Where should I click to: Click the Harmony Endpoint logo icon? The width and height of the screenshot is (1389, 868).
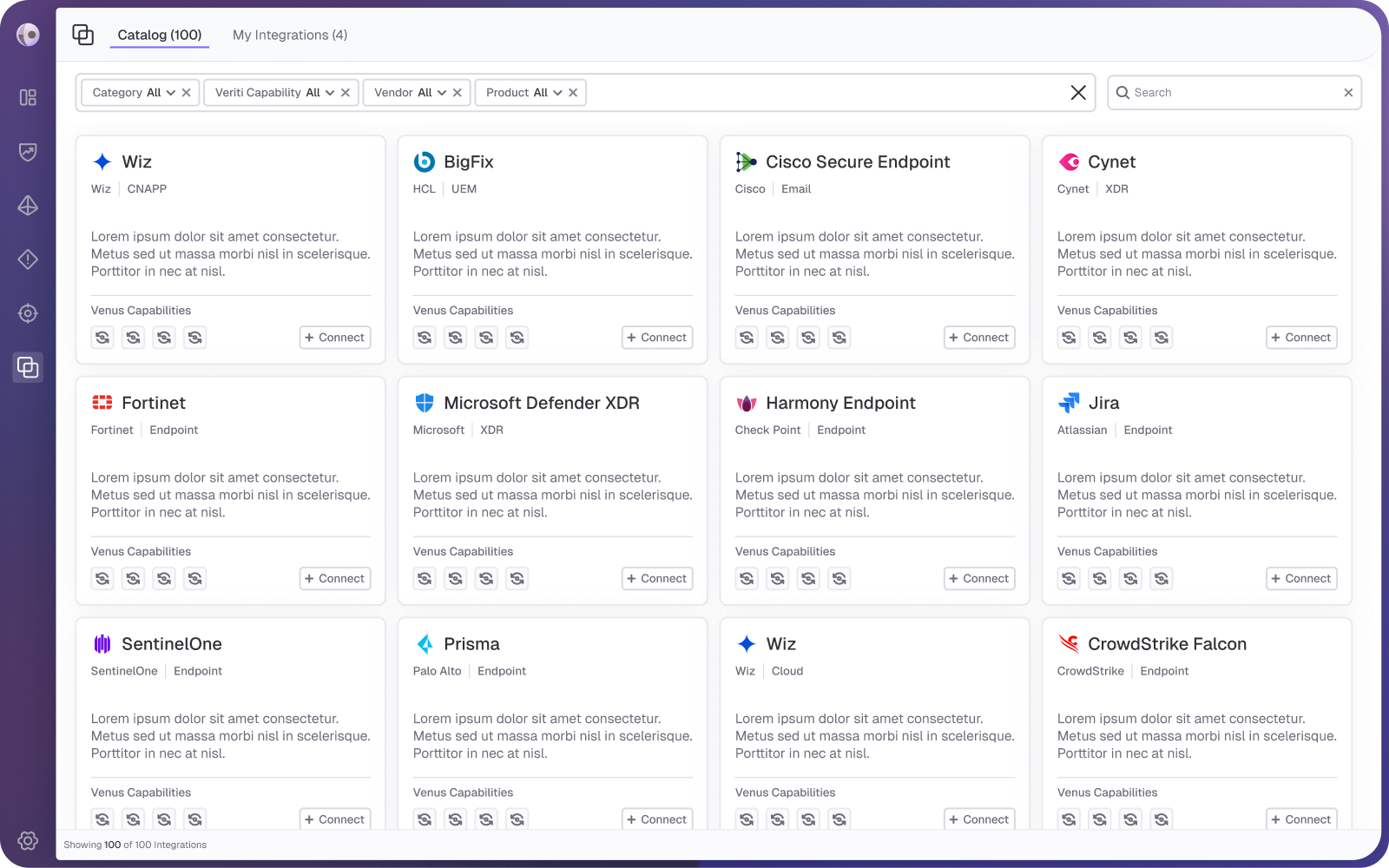pos(747,403)
